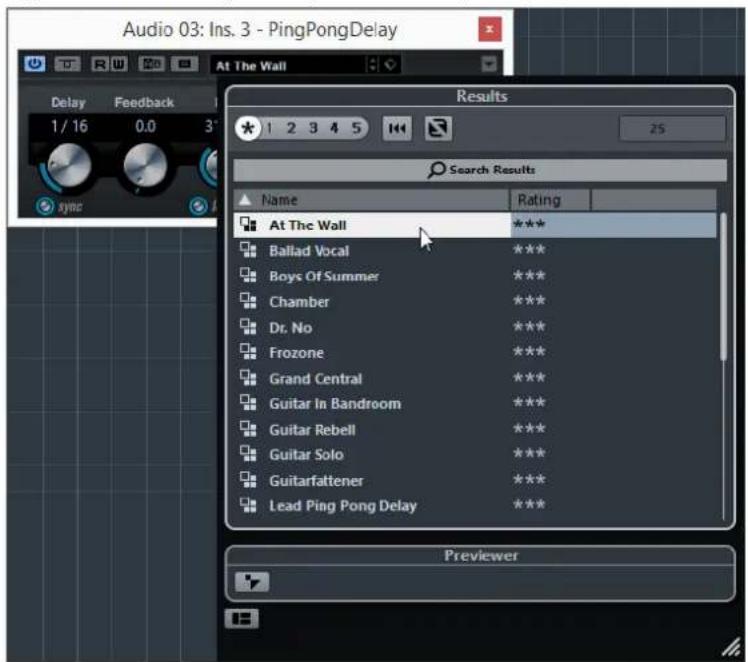Click the rating stars for Dr. No
This screenshot has width=748, height=662.
529,327
